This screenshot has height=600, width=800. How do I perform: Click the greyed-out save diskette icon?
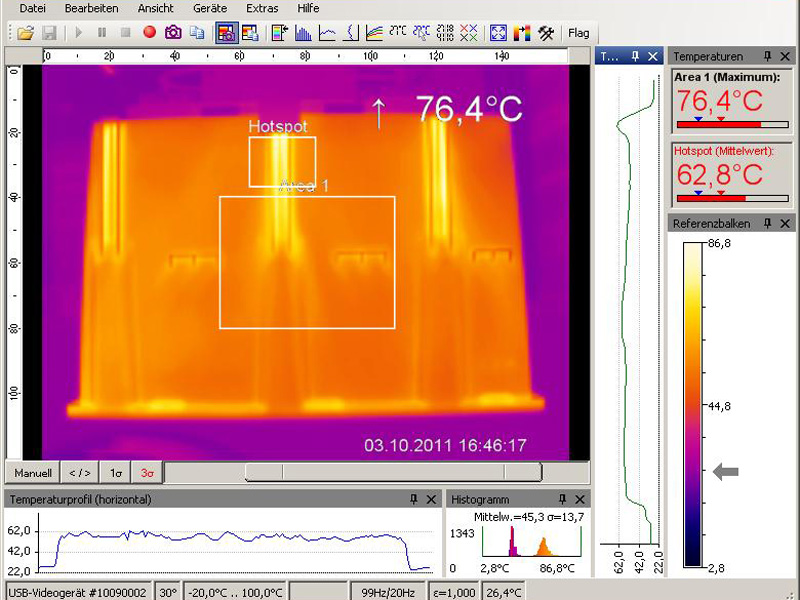click(49, 33)
